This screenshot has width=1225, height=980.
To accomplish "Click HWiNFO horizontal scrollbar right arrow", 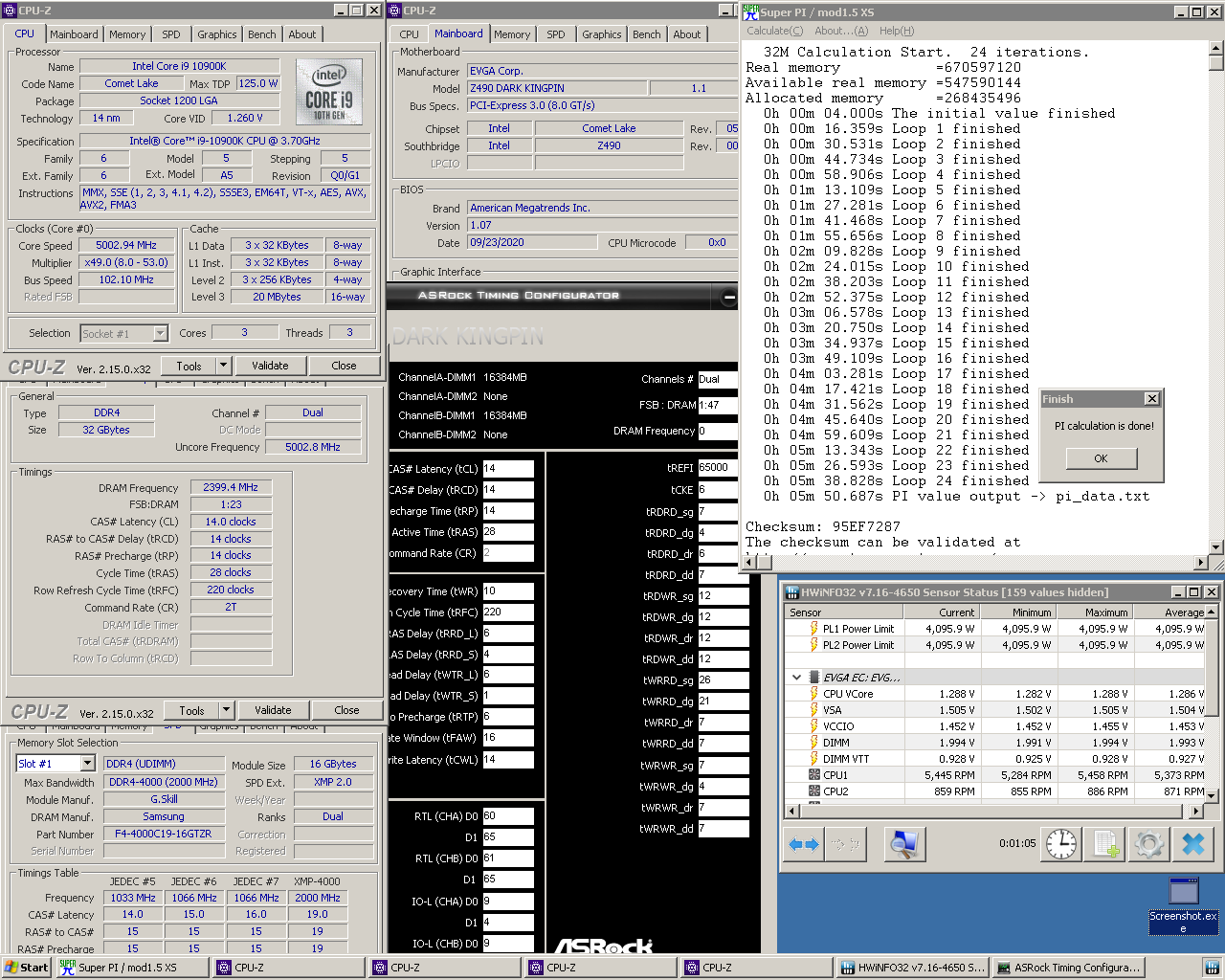I will pyautogui.click(x=1196, y=811).
